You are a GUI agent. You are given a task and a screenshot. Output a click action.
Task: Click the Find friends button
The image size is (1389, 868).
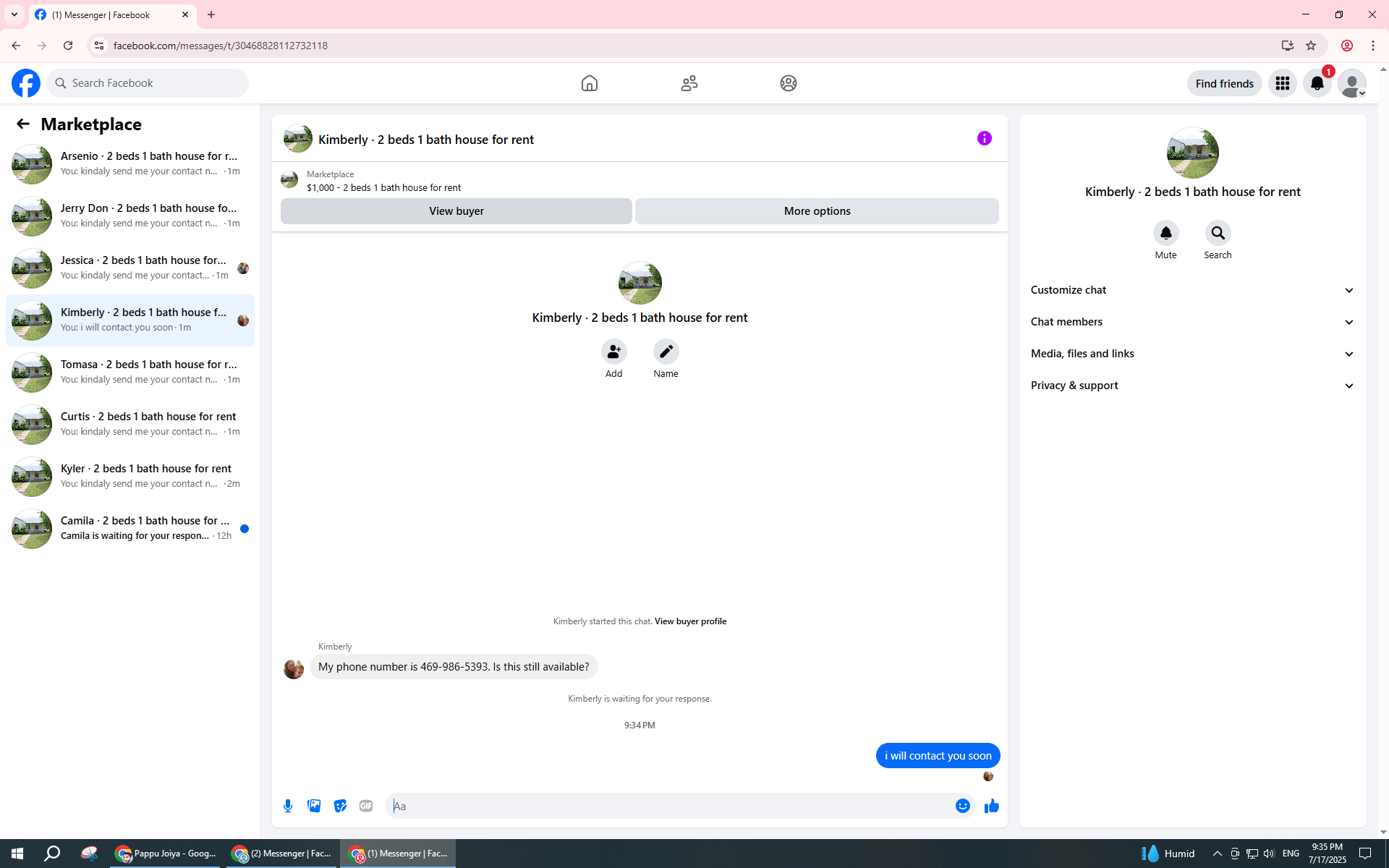[x=1224, y=83]
